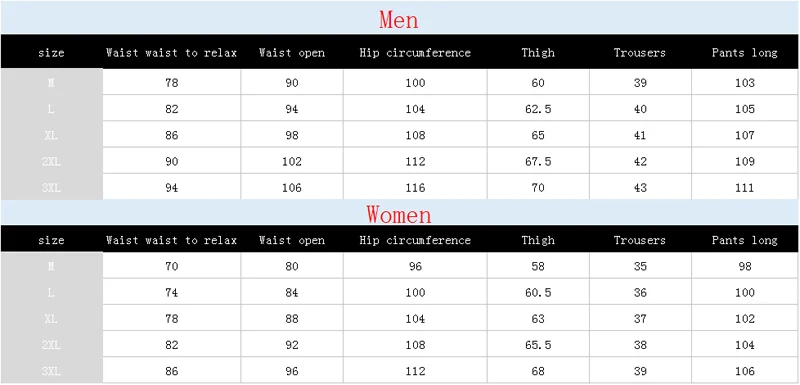Select Women's M waist value 70

172,266
